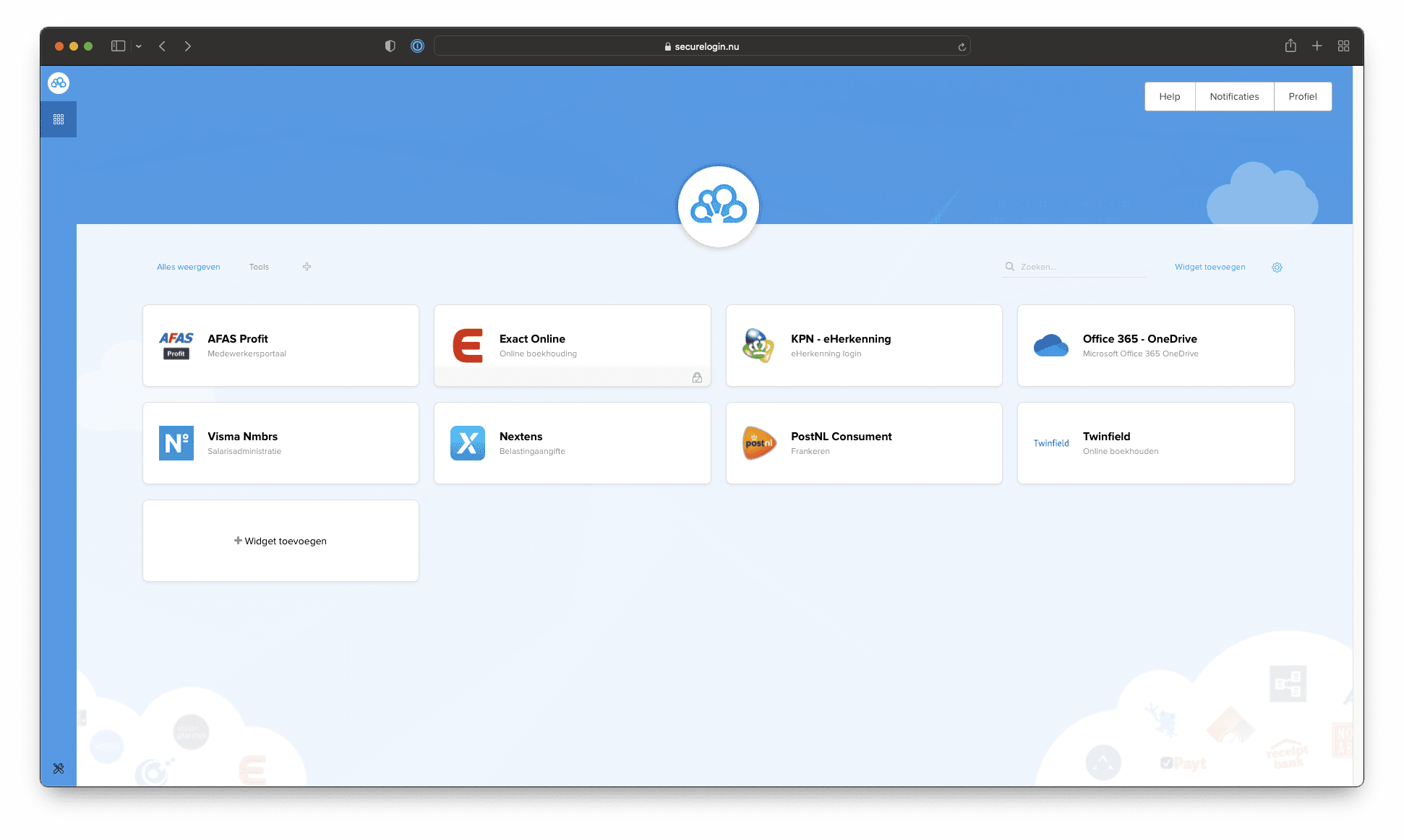
Task: Click the lock icon on Exact Online card
Action: 697,377
